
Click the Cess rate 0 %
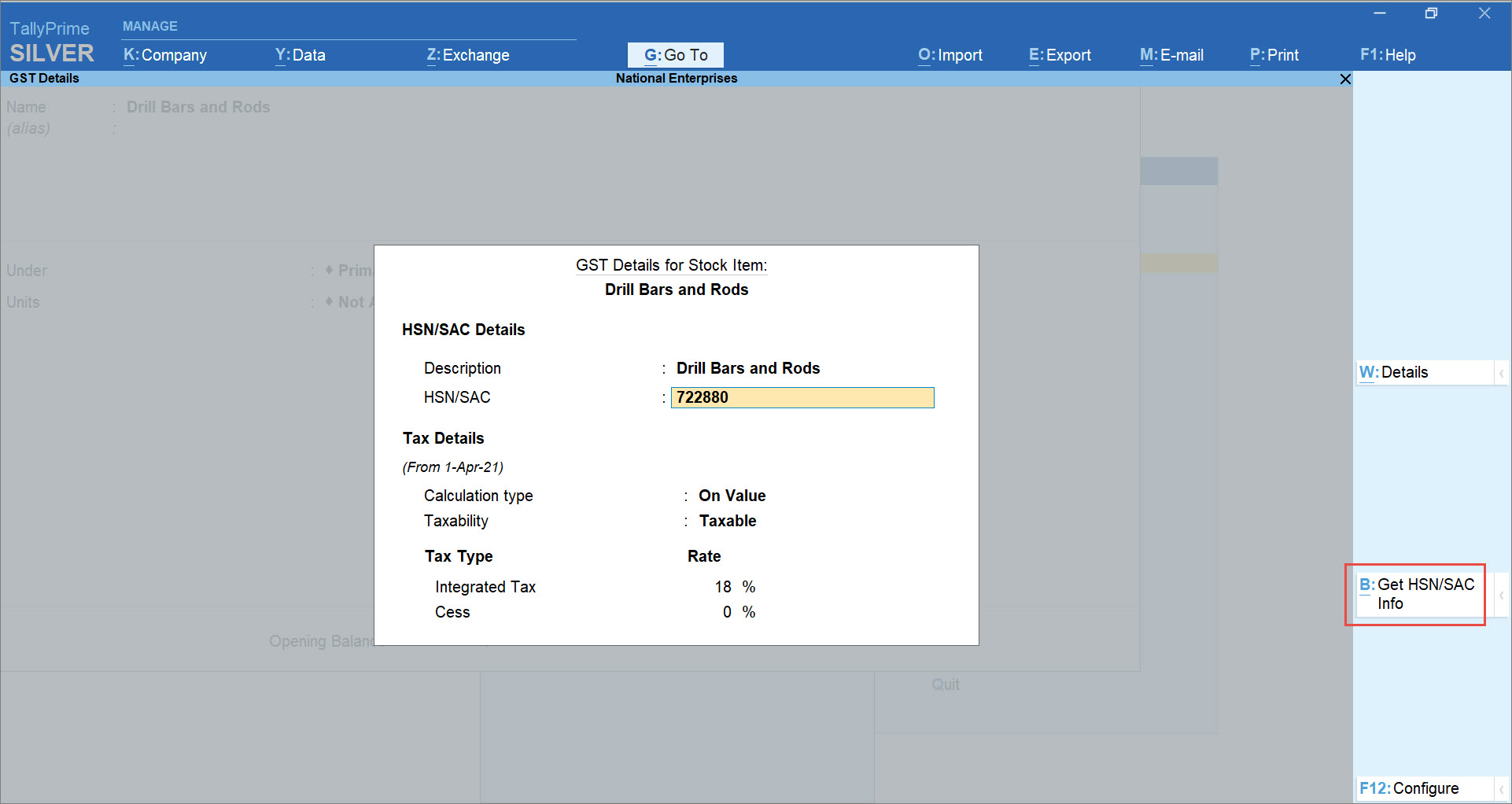tap(739, 612)
